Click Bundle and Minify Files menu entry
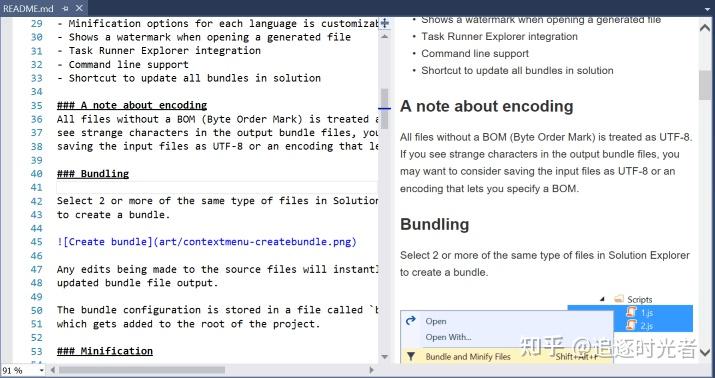Viewport: 715px width, 378px height. [468, 357]
